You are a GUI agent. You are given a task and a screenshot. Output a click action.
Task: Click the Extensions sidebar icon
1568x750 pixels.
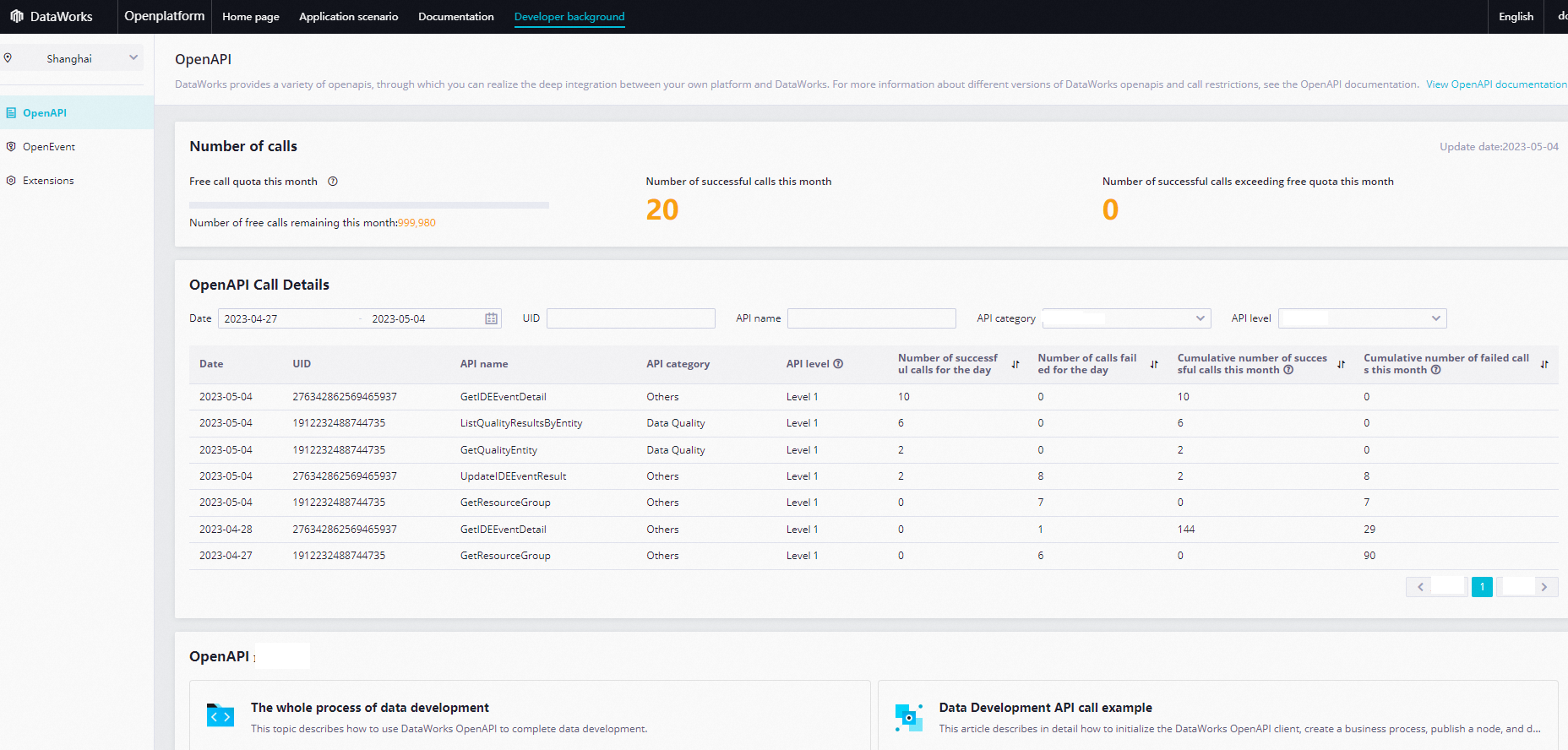[x=11, y=180]
